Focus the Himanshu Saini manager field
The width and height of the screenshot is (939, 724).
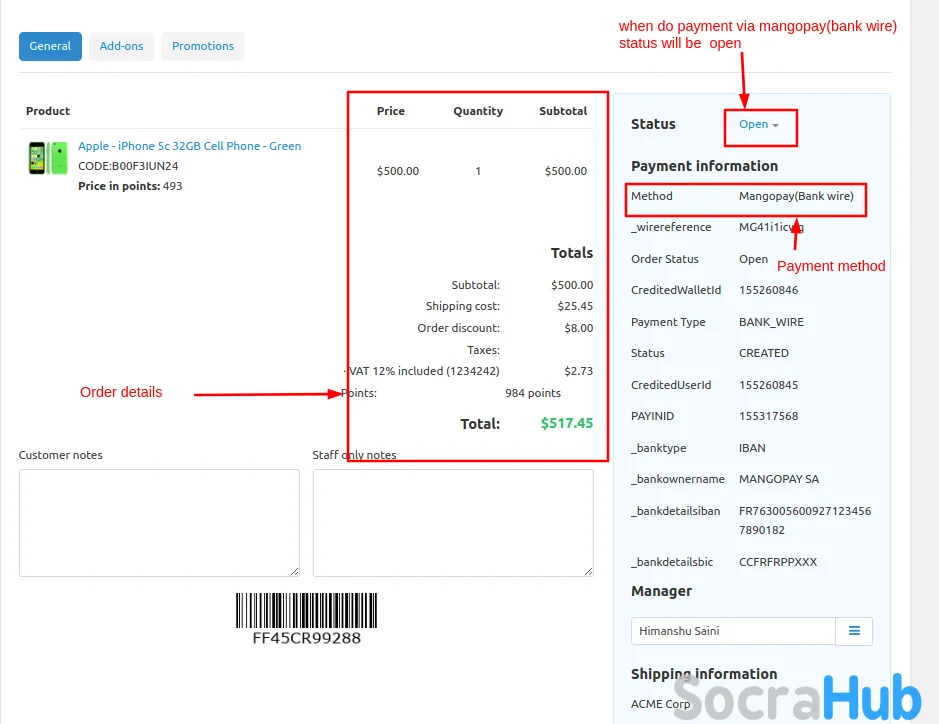[733, 631]
